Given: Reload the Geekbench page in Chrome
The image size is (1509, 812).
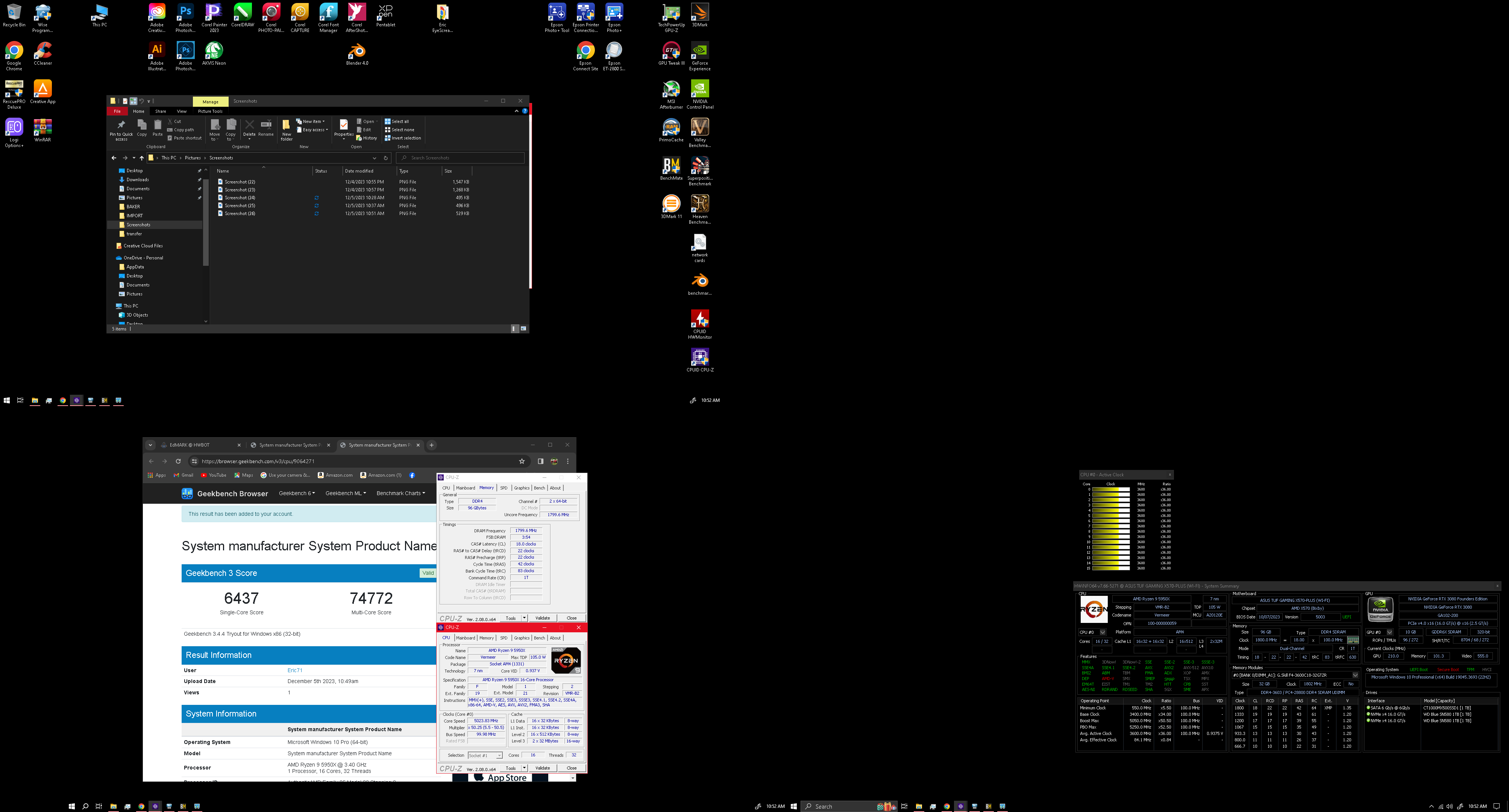Looking at the screenshot, I should (178, 461).
